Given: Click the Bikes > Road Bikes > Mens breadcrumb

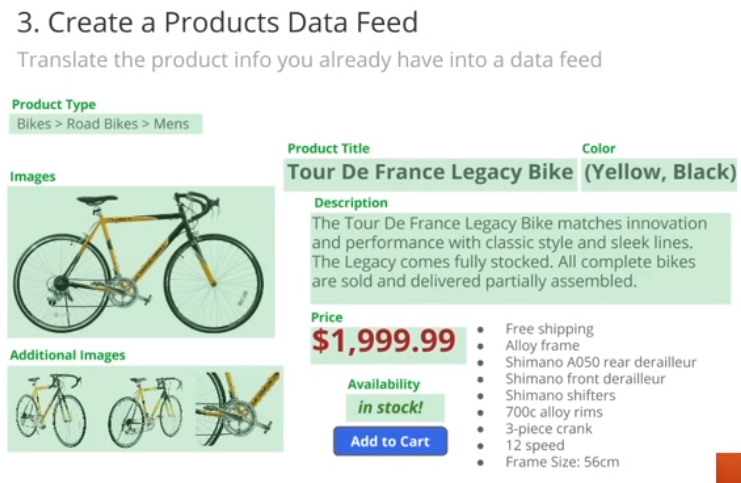Looking at the screenshot, I should pyautogui.click(x=103, y=124).
